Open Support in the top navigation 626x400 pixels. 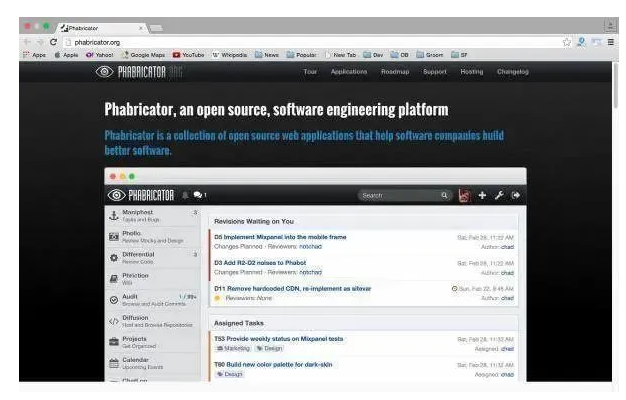tap(435, 72)
